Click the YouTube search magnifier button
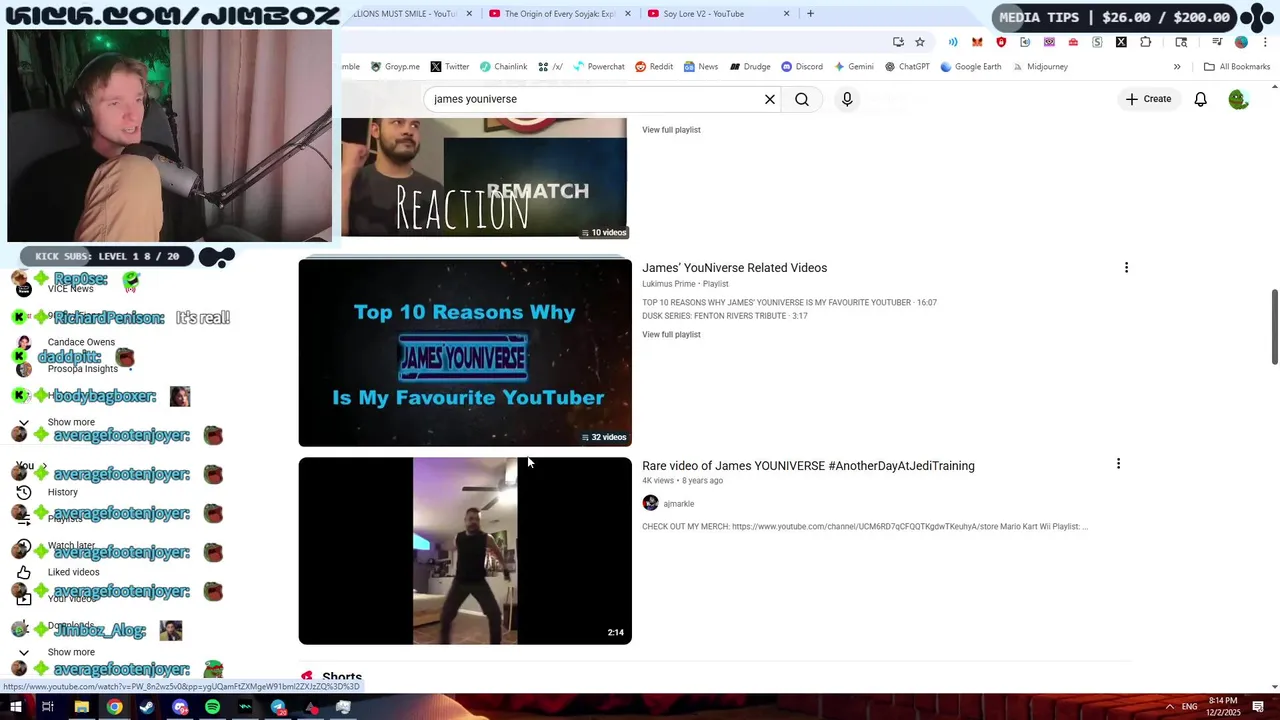The height and width of the screenshot is (720, 1280). click(802, 99)
